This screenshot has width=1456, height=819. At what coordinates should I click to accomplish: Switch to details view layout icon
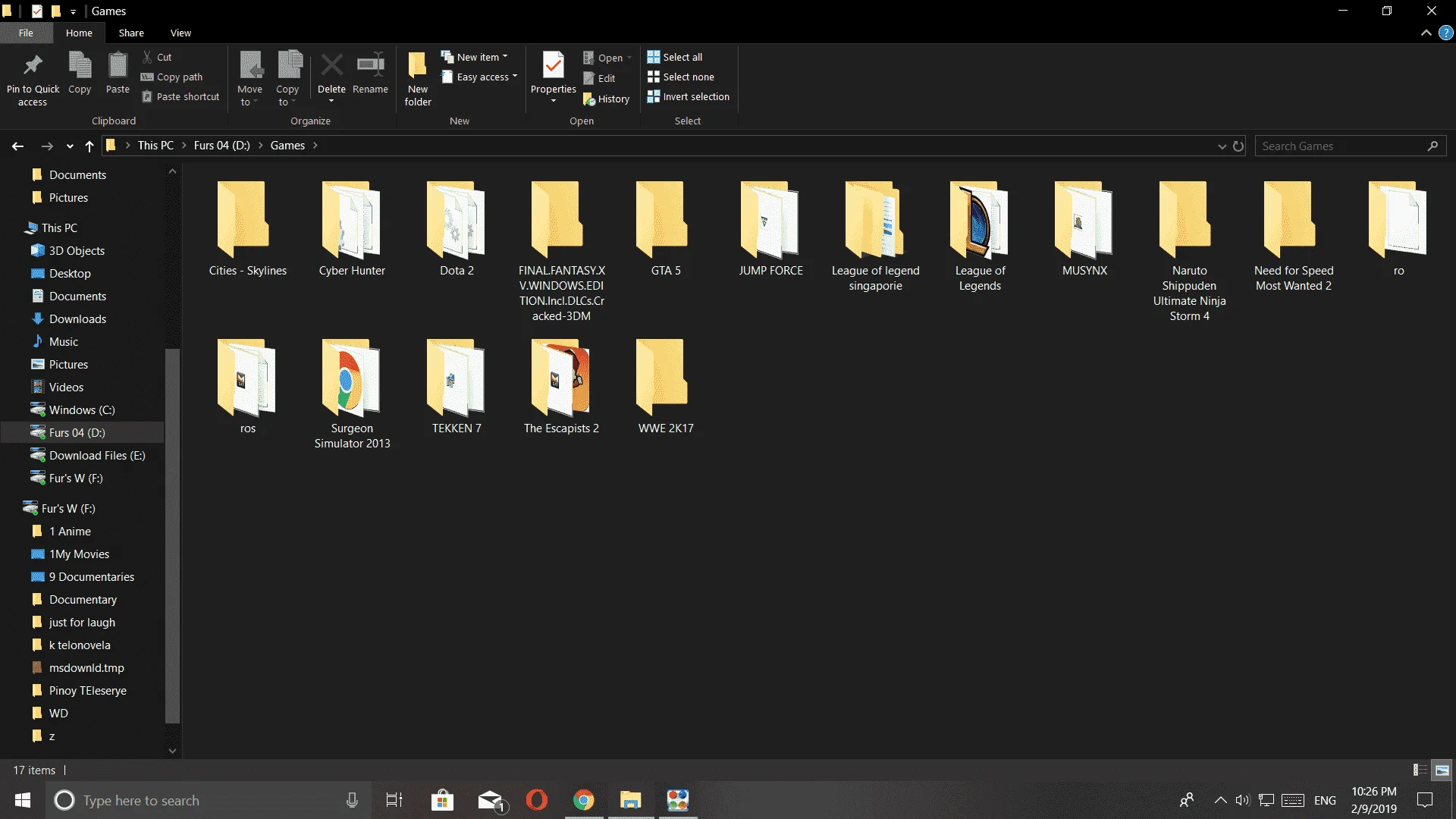[x=1420, y=770]
